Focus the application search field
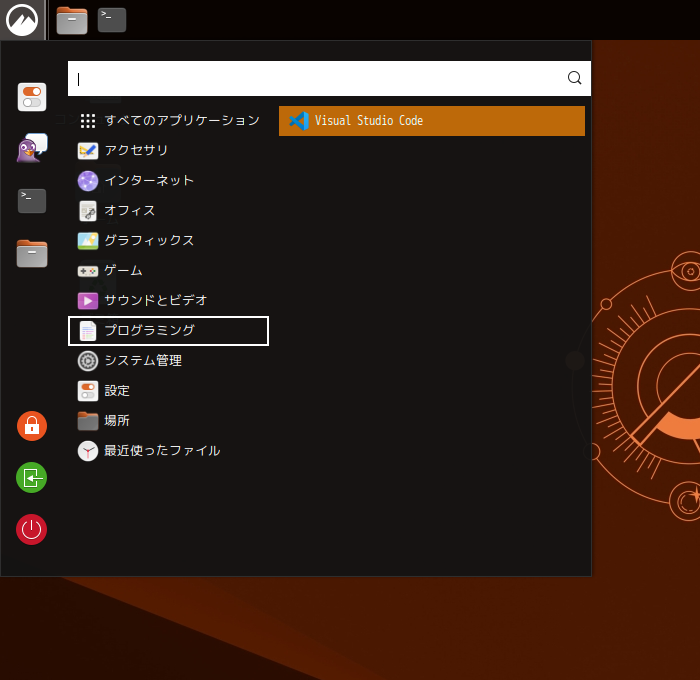The width and height of the screenshot is (700, 680). click(x=329, y=79)
